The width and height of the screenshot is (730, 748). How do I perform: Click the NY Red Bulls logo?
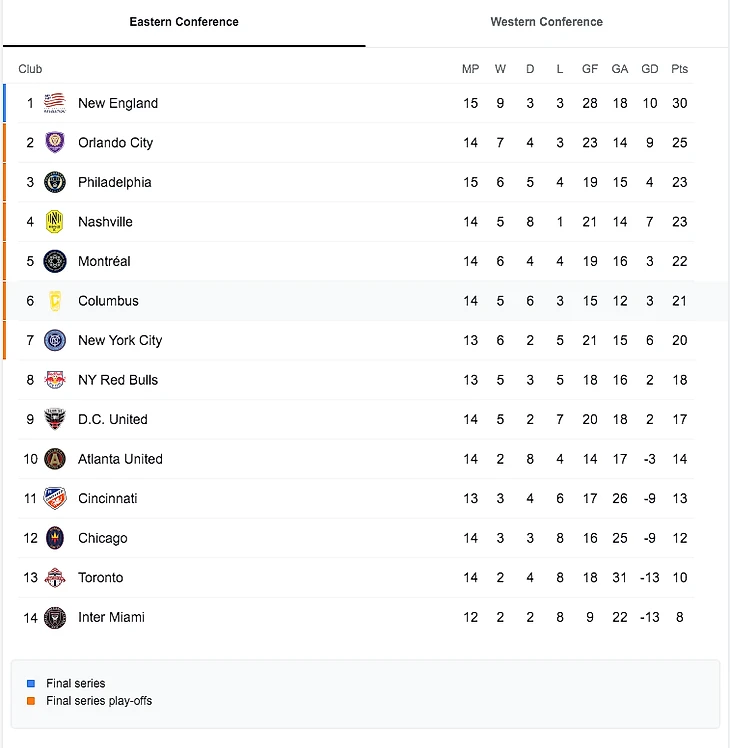click(x=55, y=380)
